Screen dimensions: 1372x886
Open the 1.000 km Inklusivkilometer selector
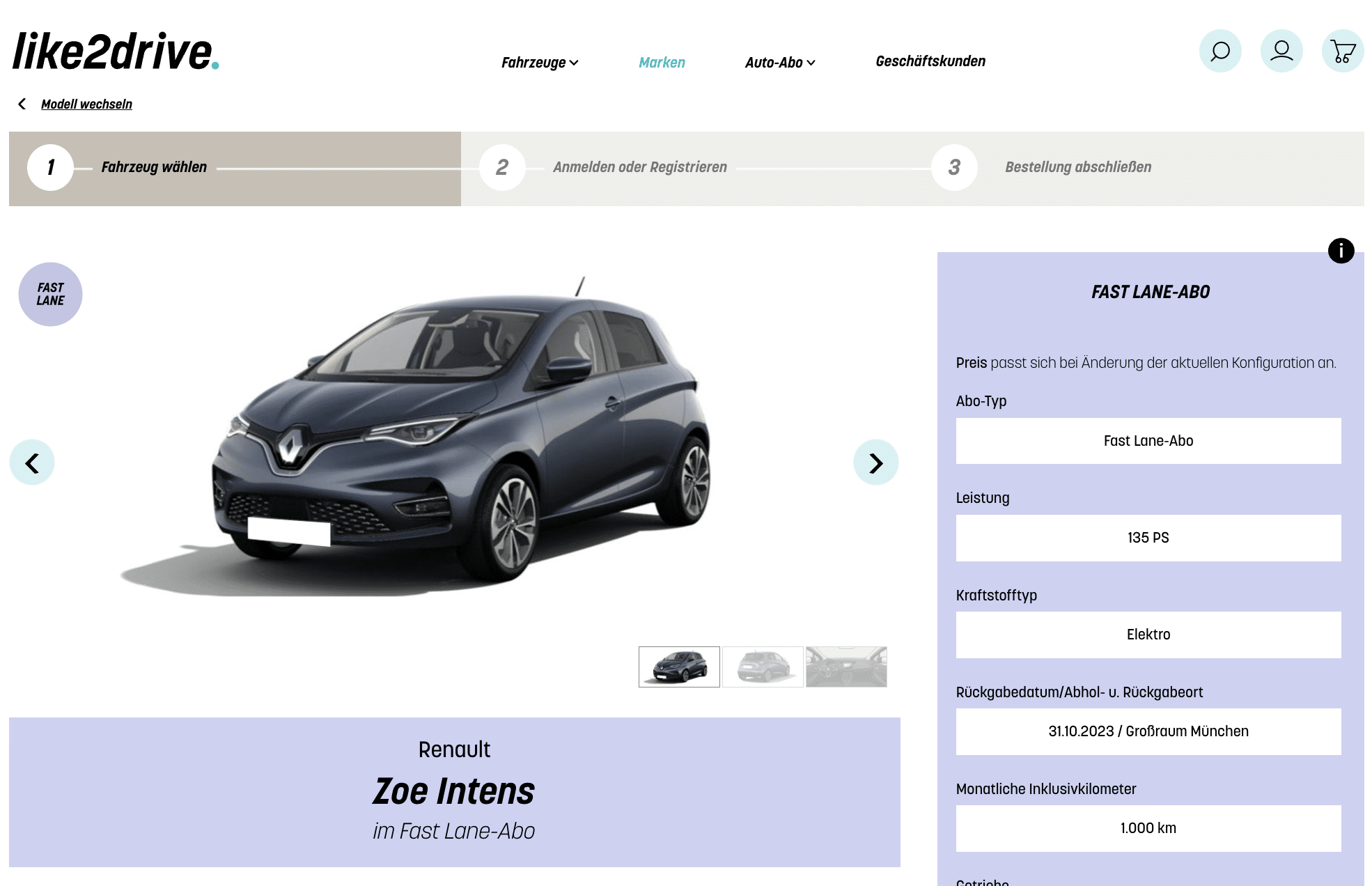(1148, 828)
